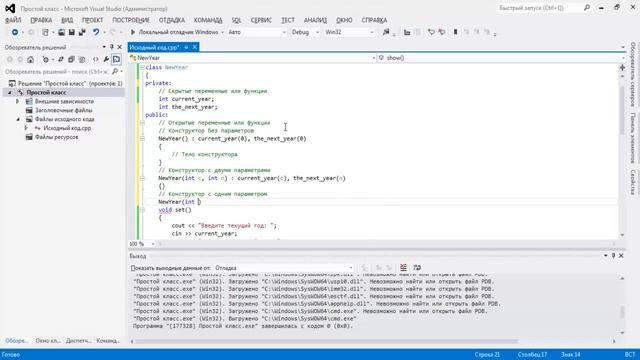Image resolution: width=640 pixels, height=360 pixels.
Task: Click the Sync with Active Document icon
Action: tap(61, 60)
